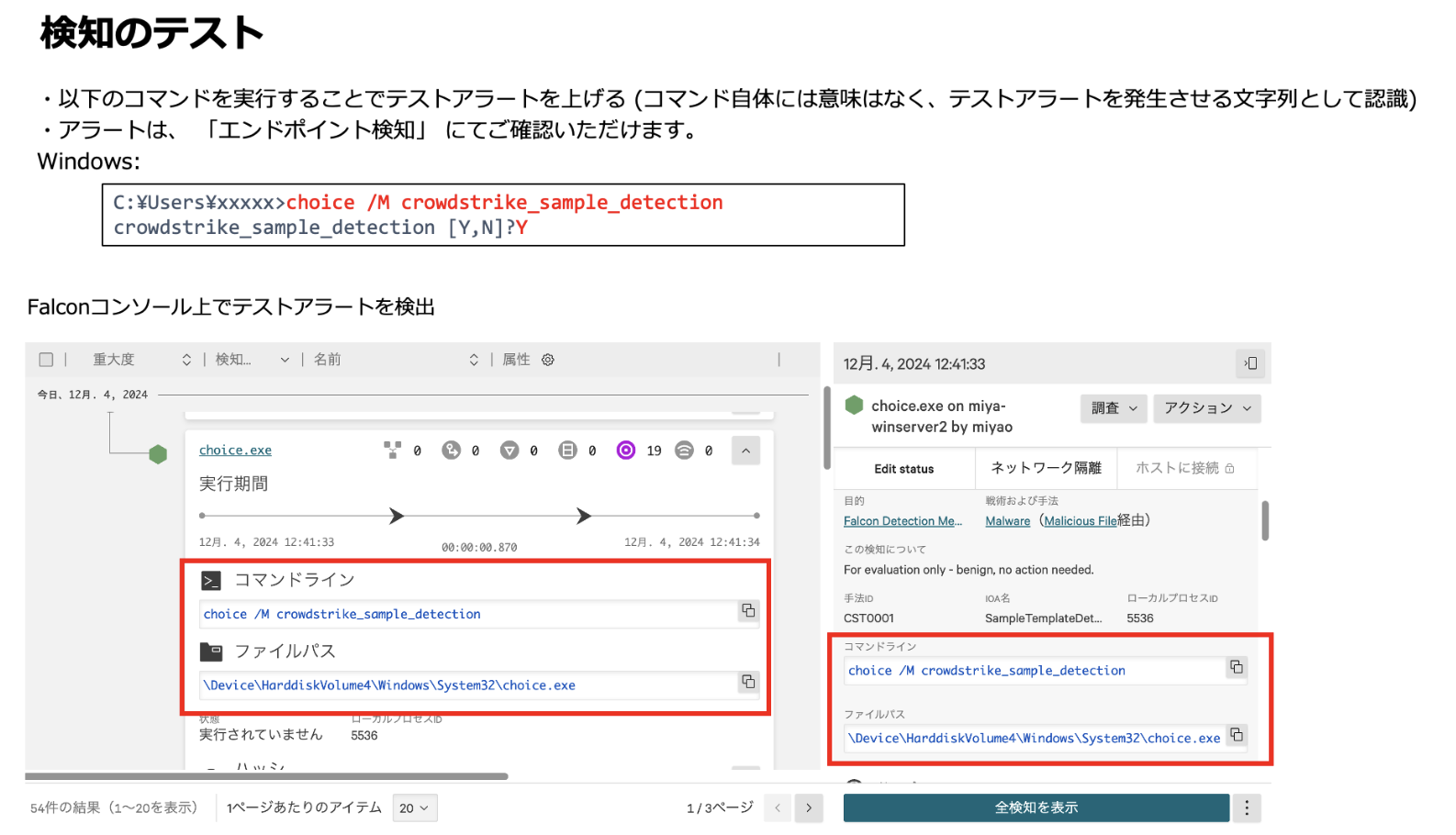Collapse the detection details side panel
The width and height of the screenshot is (1456, 835).
1251,363
